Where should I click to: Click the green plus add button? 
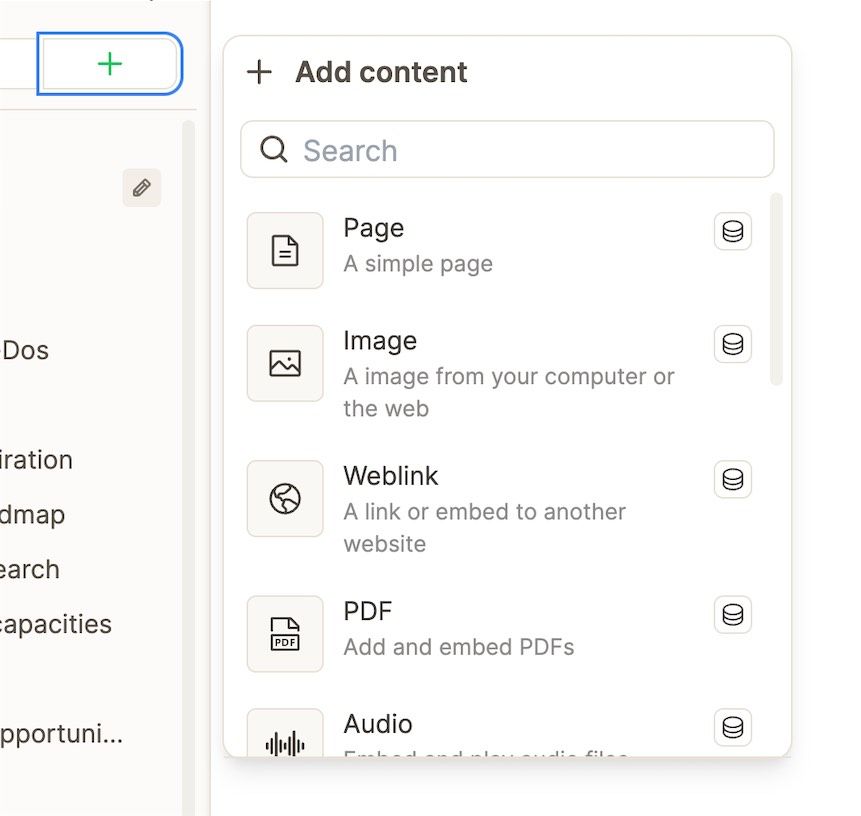pyautogui.click(x=110, y=64)
